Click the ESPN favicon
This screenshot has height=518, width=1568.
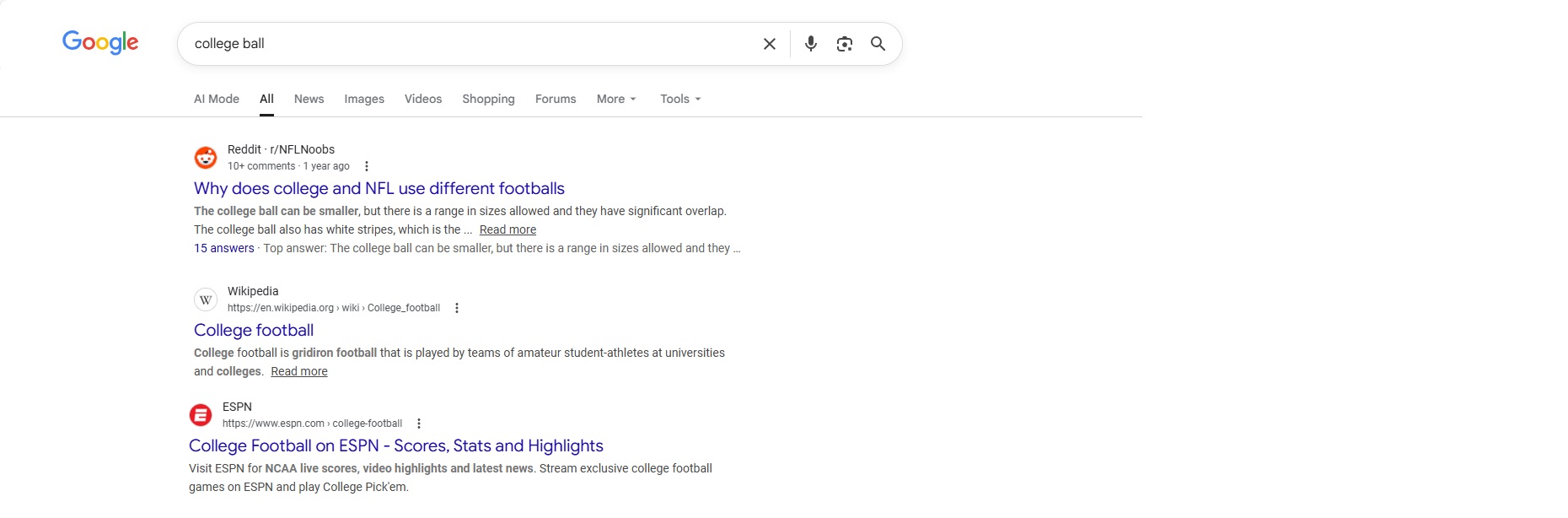point(201,415)
